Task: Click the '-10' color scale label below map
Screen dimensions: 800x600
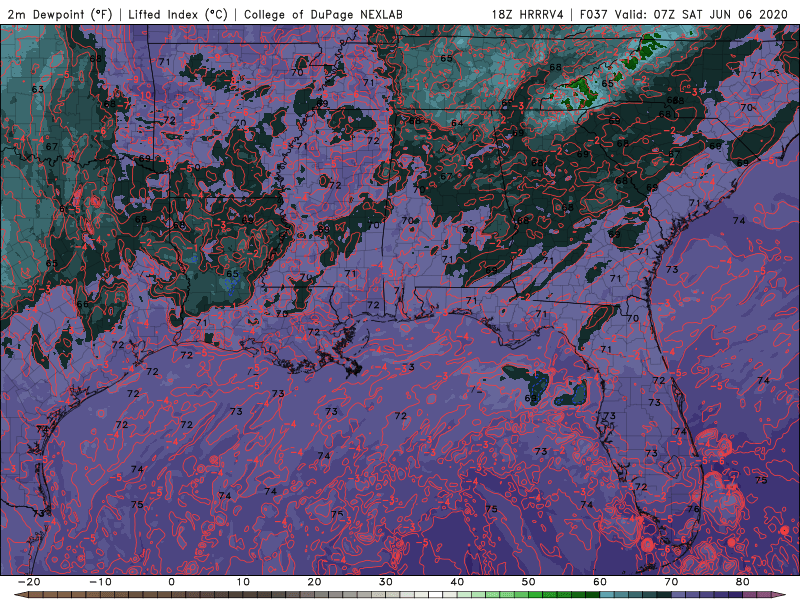Action: (100, 582)
